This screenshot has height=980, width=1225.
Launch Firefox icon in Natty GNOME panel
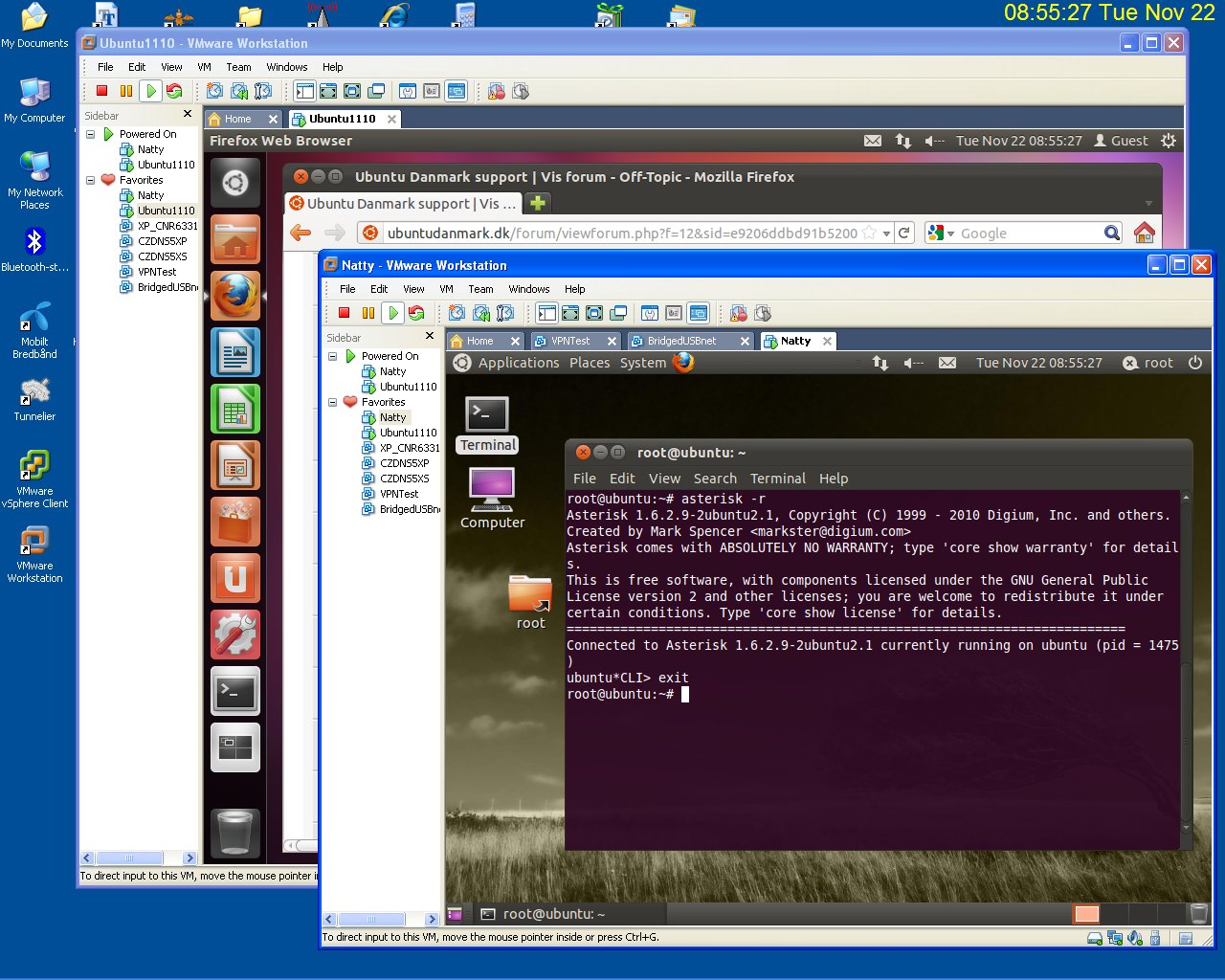tap(683, 363)
